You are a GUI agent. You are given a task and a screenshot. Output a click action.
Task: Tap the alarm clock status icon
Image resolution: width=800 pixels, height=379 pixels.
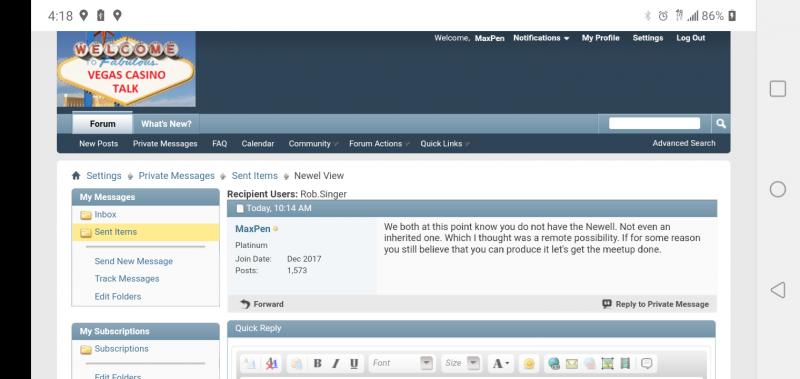[x=663, y=16]
